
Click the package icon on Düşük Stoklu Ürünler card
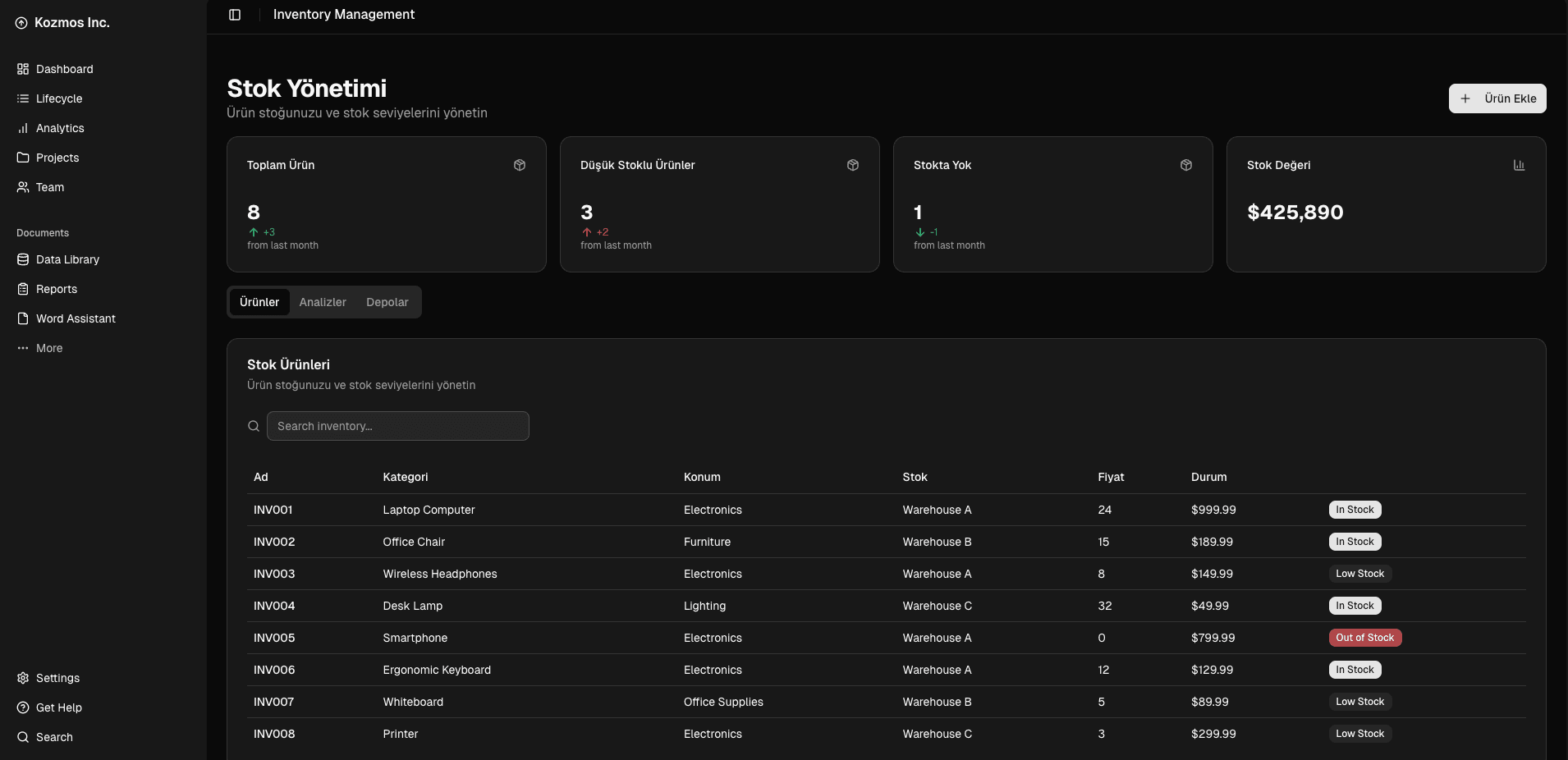(x=853, y=165)
